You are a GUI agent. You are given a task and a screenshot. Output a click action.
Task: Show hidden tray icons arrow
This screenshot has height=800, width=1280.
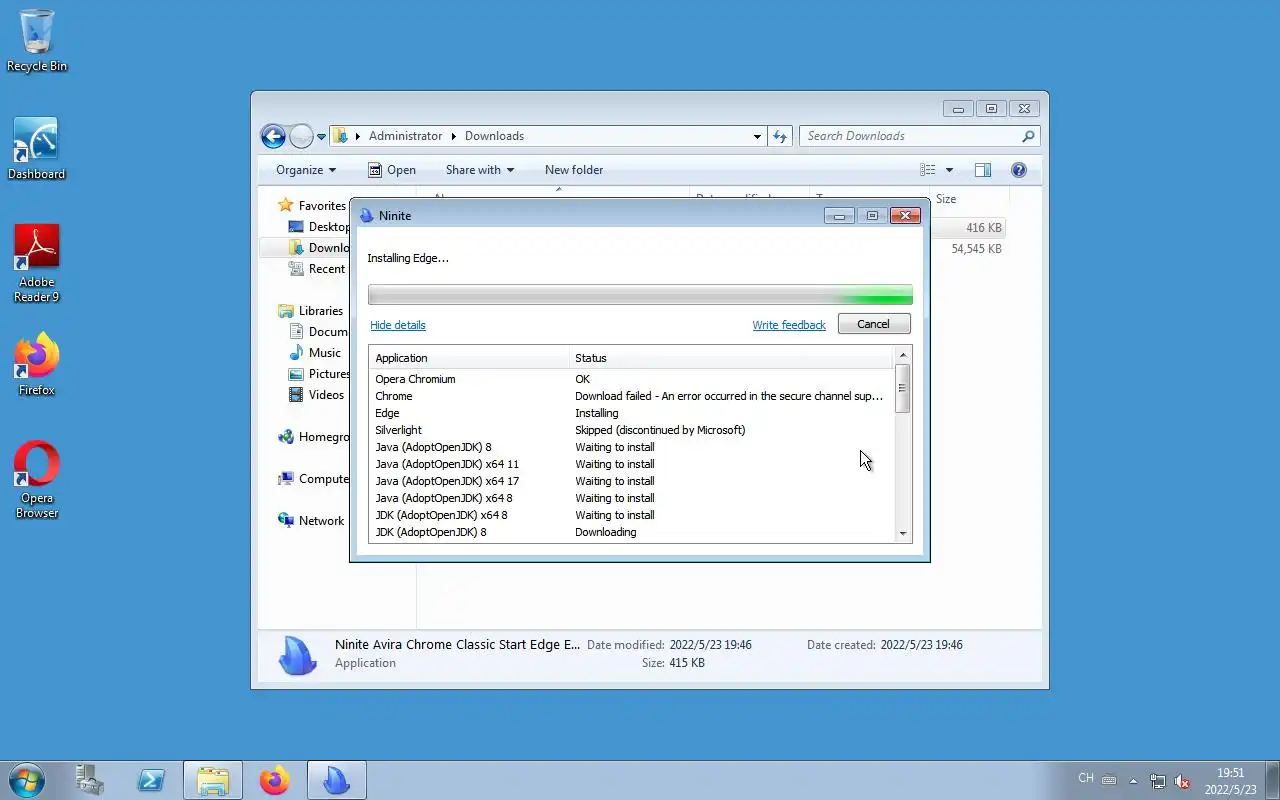point(1133,781)
